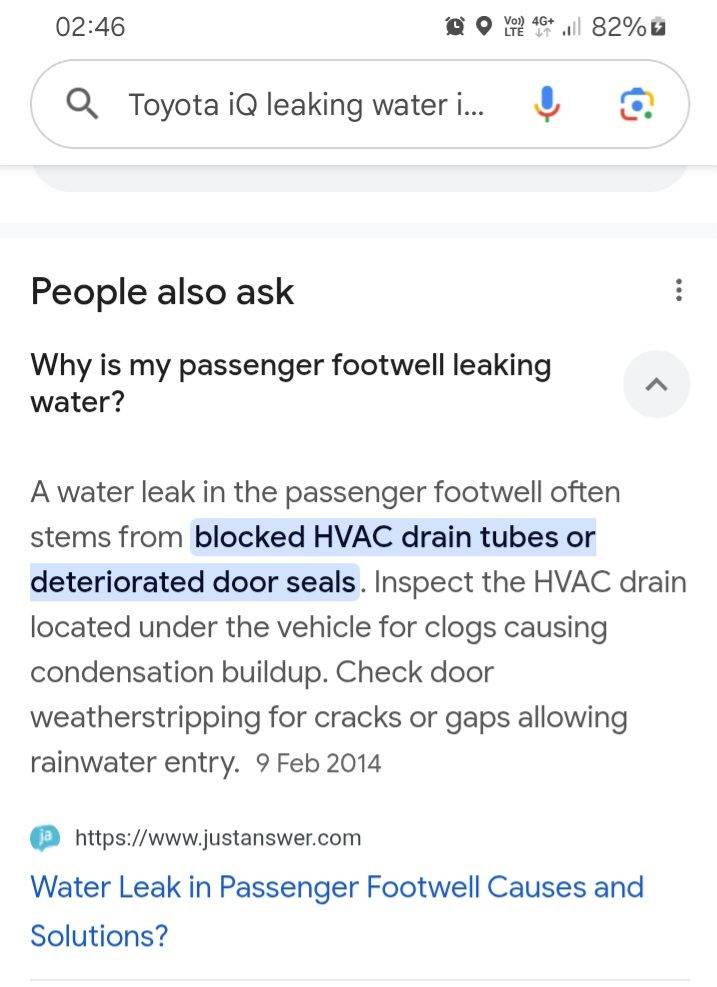This screenshot has height=987, width=717.
Task: Collapse the passenger footwell question chevron
Action: click(656, 384)
